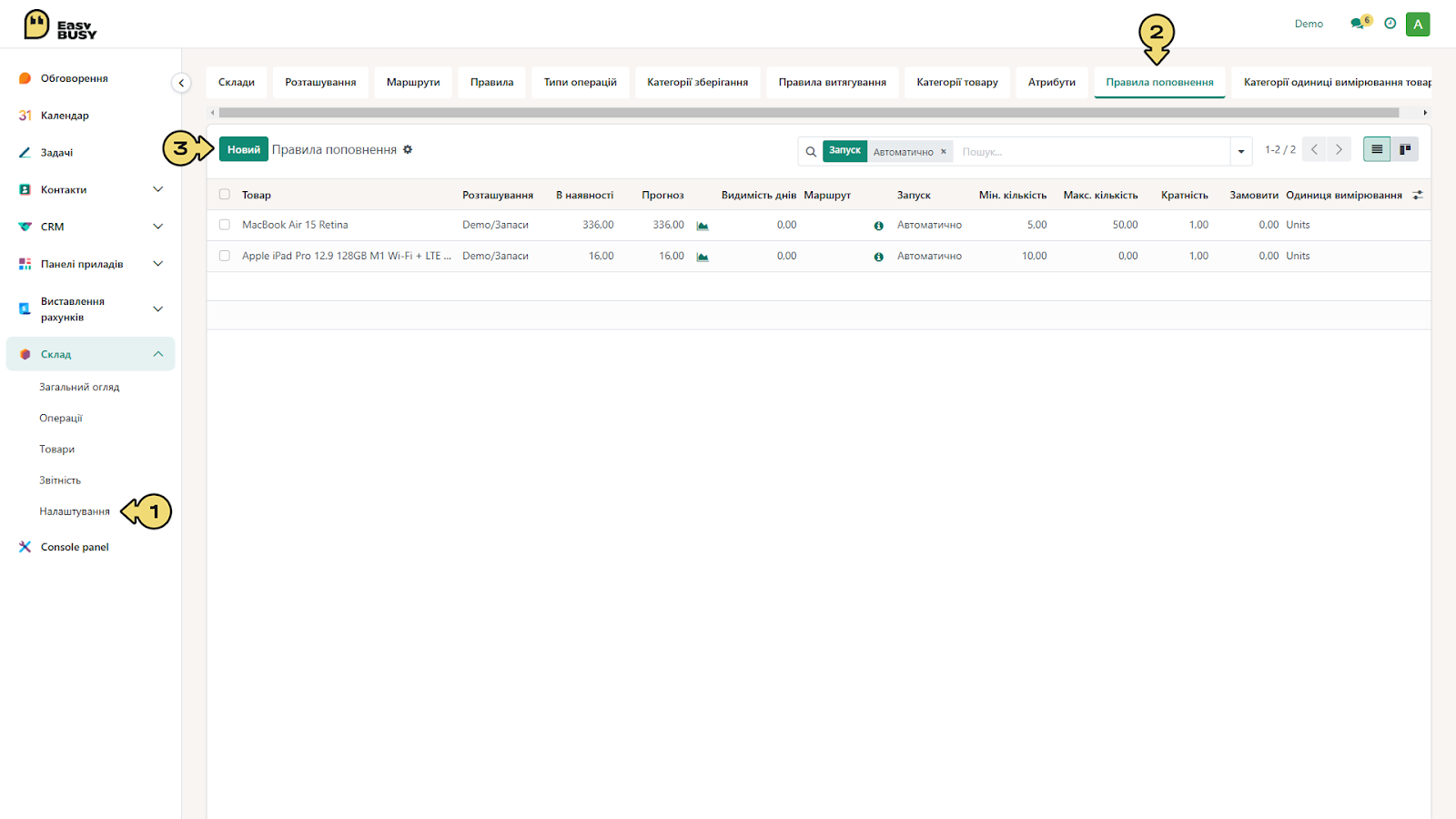Open search options dropdown arrow
Screen dimensions: 1456x819
point(1241,152)
